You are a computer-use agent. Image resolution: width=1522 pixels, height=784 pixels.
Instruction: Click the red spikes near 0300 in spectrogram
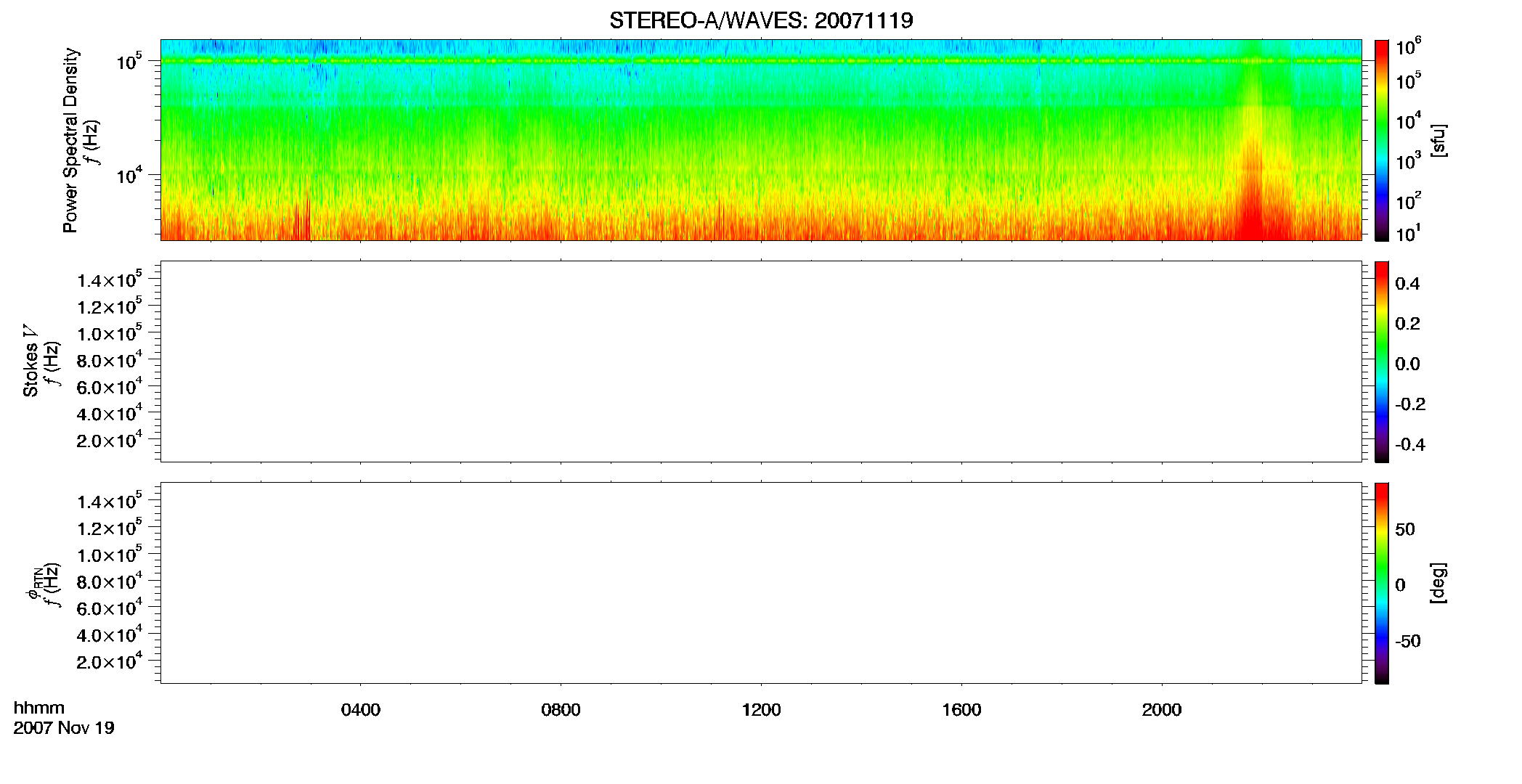(302, 218)
